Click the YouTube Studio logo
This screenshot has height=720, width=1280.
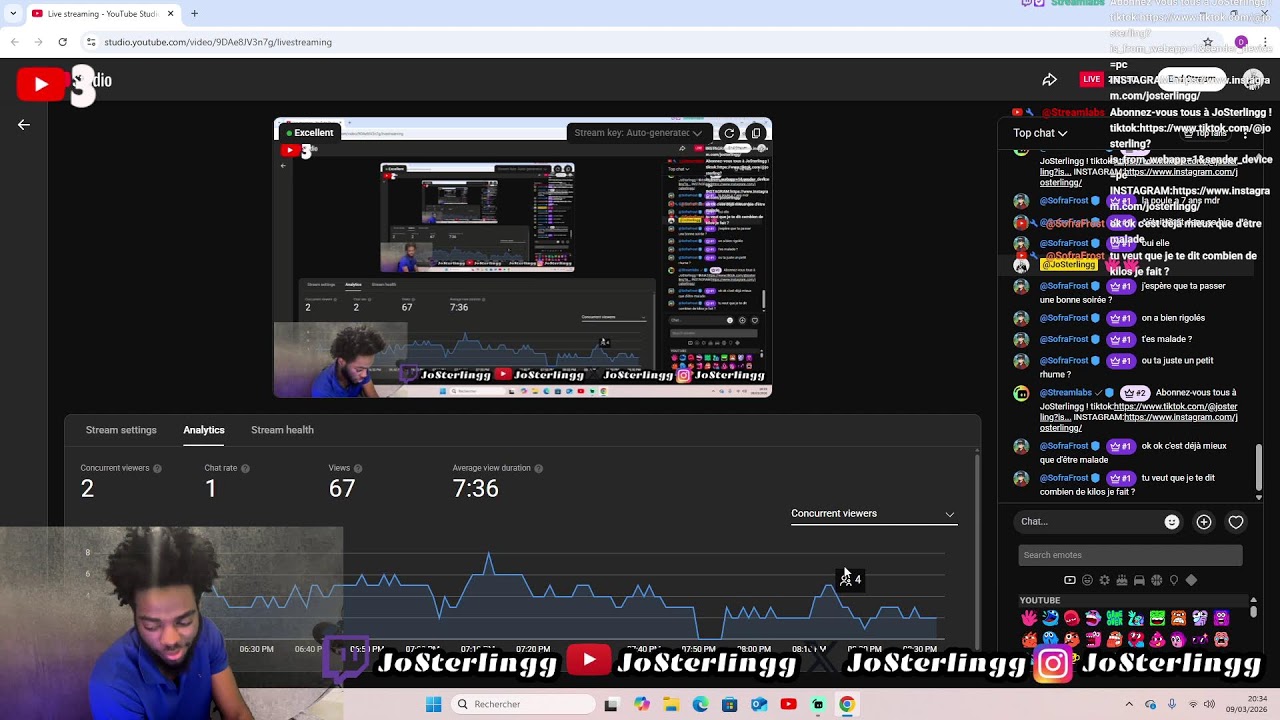click(x=63, y=84)
